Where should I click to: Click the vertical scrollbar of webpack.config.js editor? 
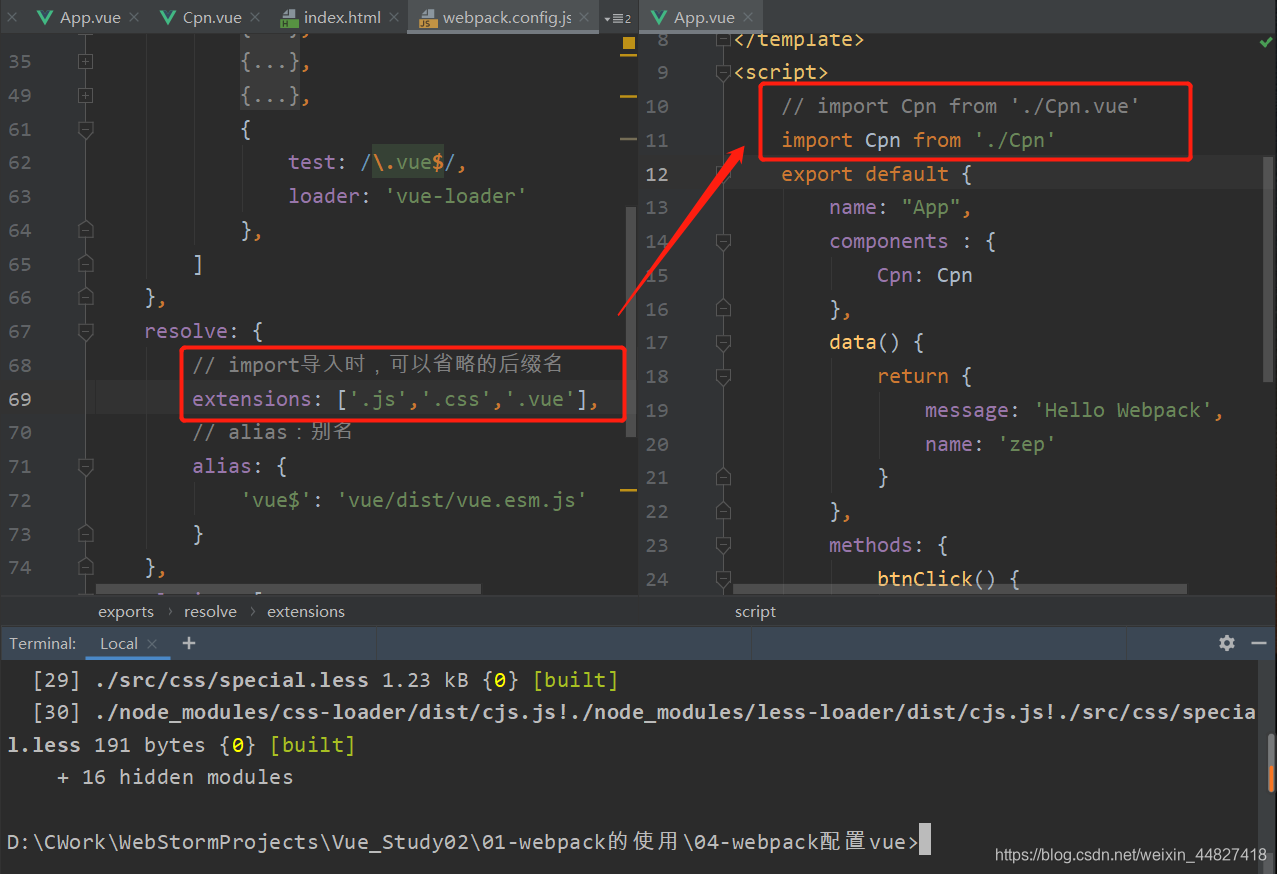630,320
